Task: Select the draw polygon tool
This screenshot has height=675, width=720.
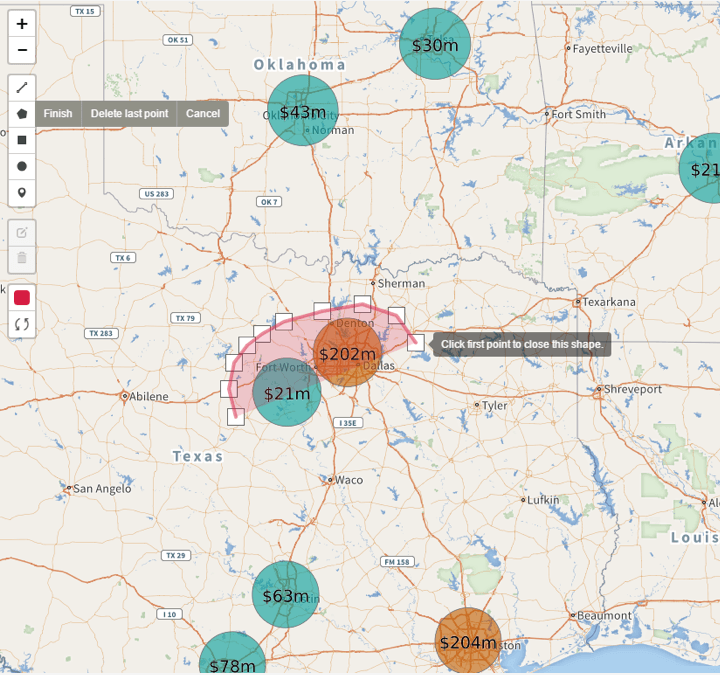Action: point(22,114)
